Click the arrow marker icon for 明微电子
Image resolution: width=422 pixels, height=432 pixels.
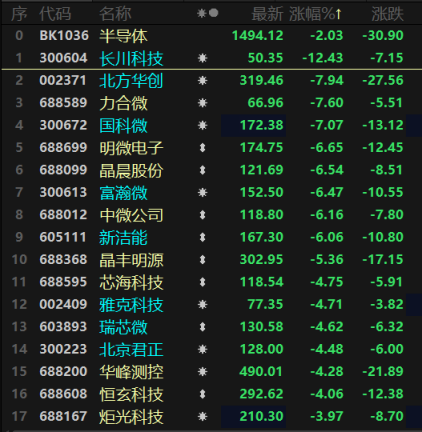pyautogui.click(x=202, y=148)
